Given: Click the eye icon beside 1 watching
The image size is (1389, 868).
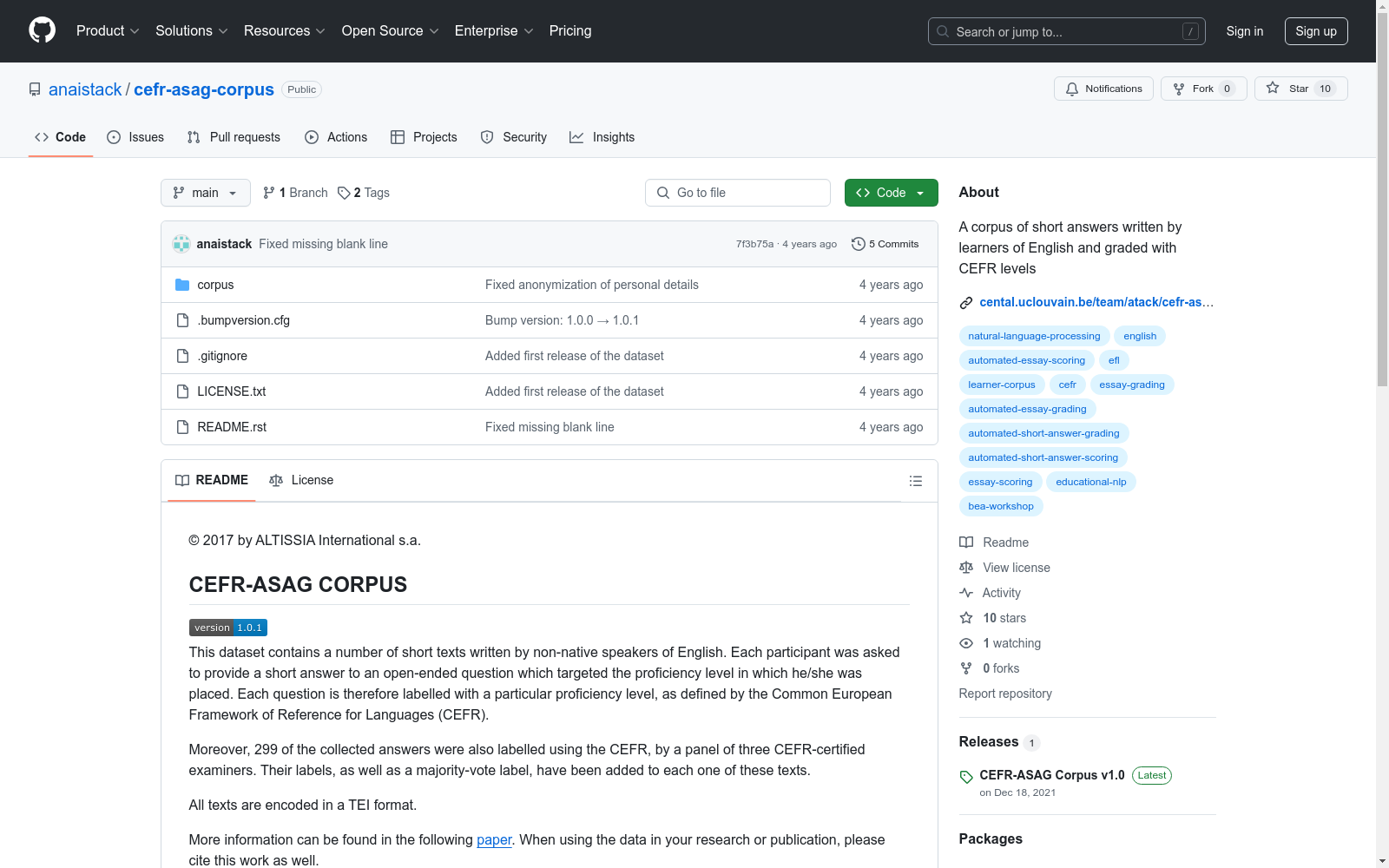Looking at the screenshot, I should click(966, 643).
